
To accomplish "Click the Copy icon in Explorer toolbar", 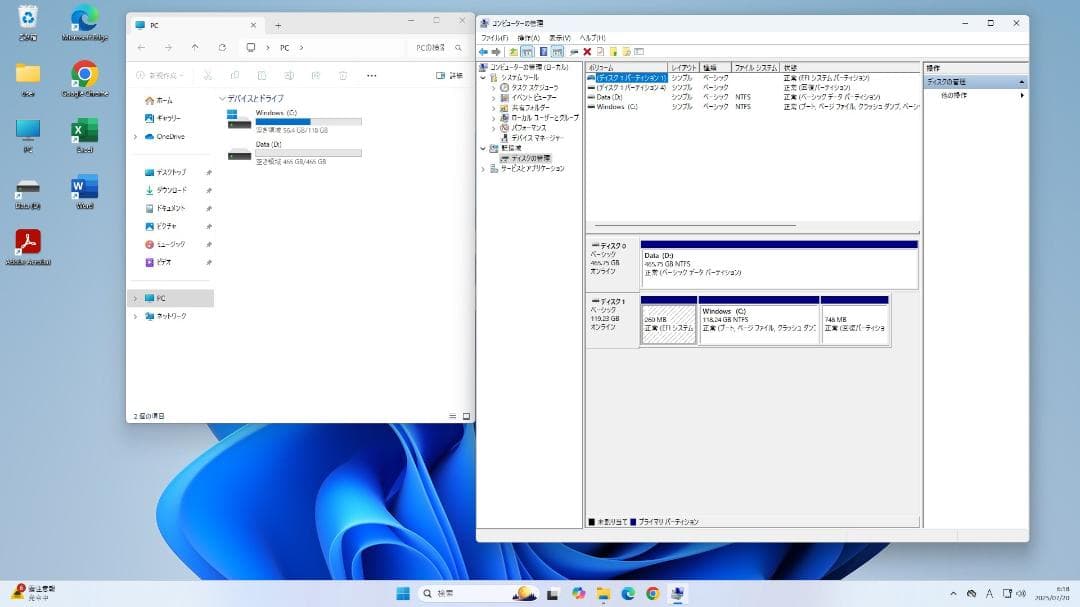I will pyautogui.click(x=235, y=75).
